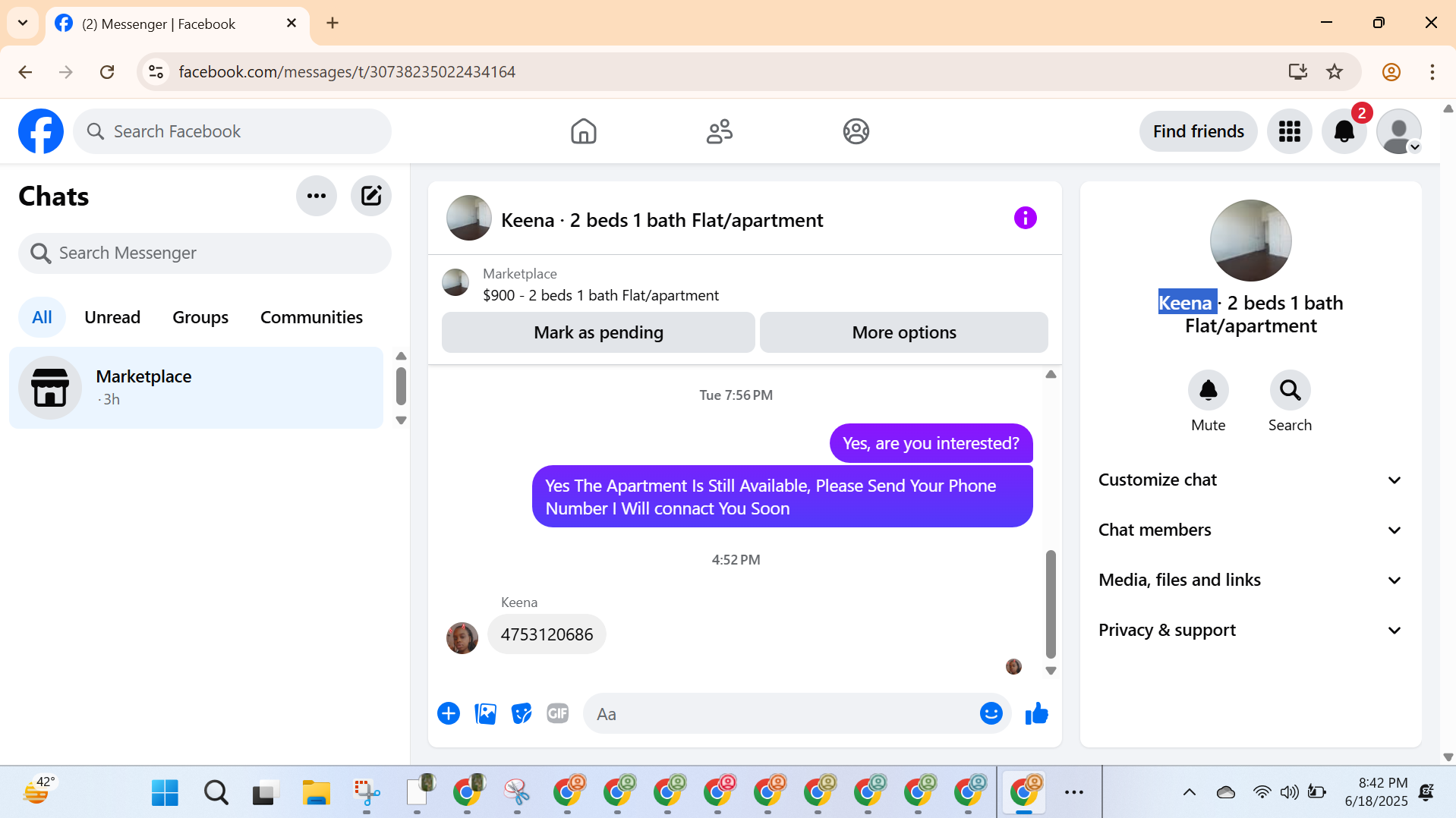Open File Explorer from taskbar
The image size is (1456, 818).
tap(316, 792)
